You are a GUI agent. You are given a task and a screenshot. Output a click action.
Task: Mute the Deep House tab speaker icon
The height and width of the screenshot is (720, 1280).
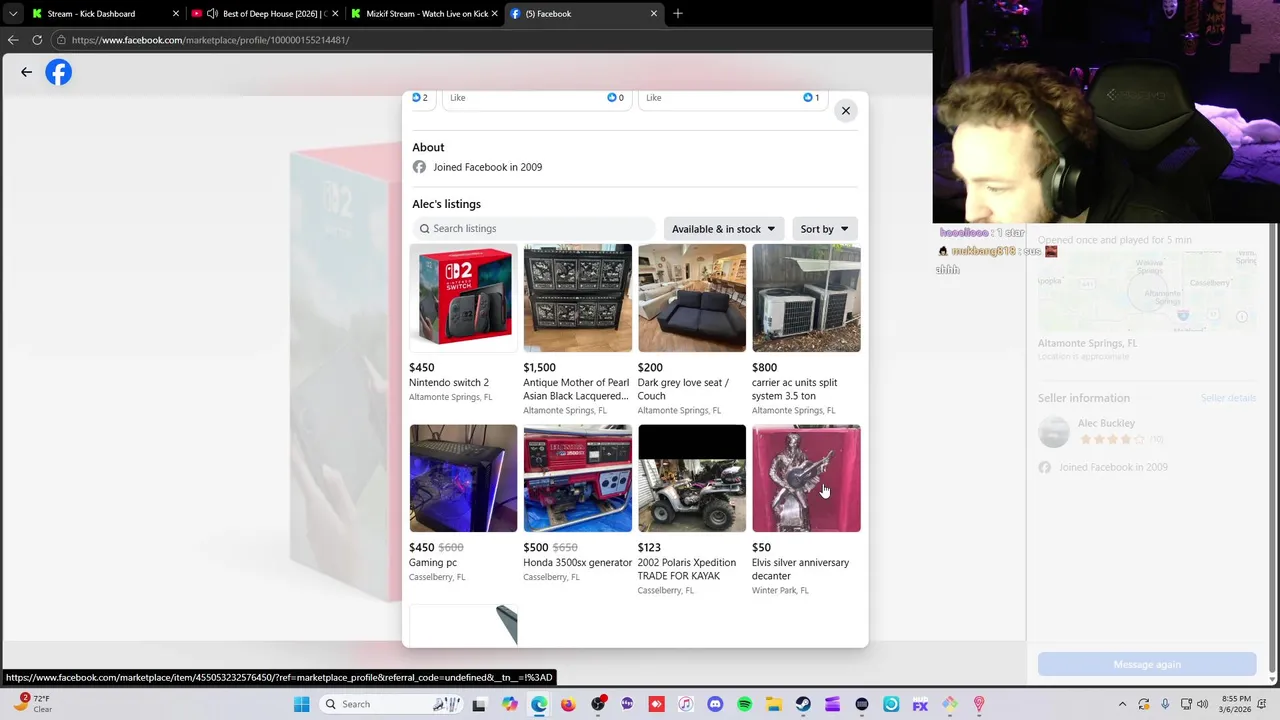[212, 14]
